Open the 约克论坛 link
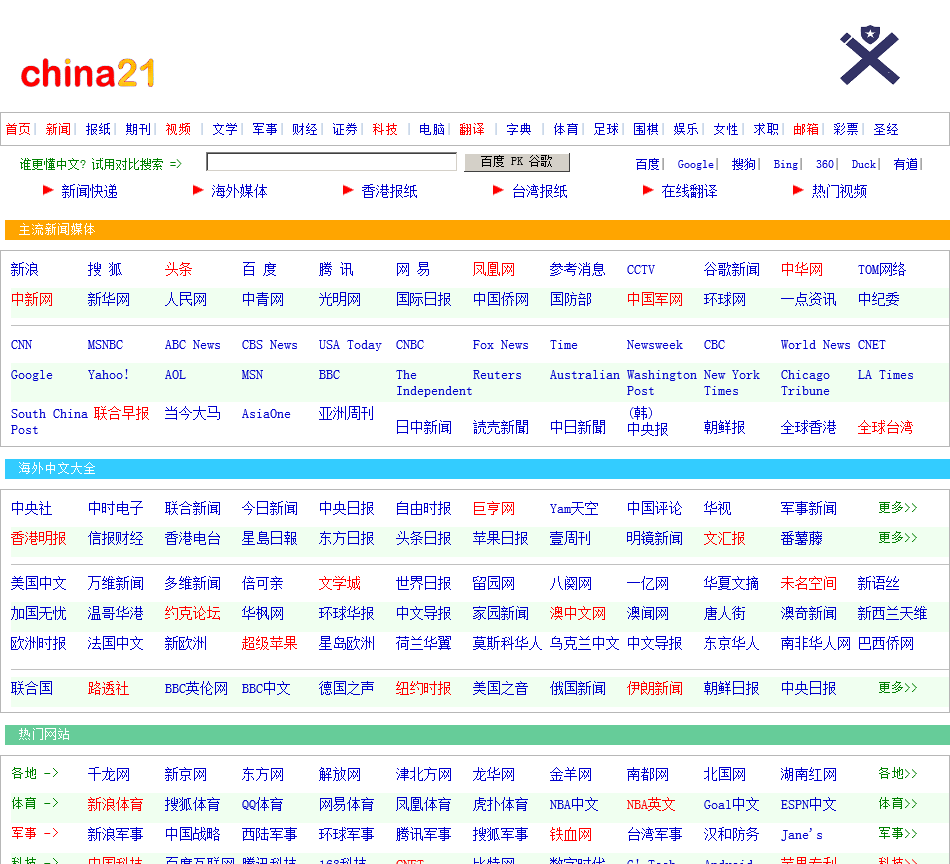 click(x=193, y=614)
